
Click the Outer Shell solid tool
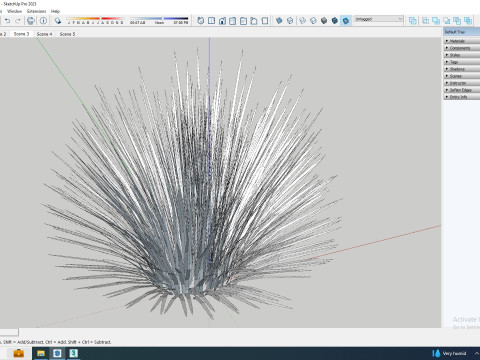click(413, 21)
